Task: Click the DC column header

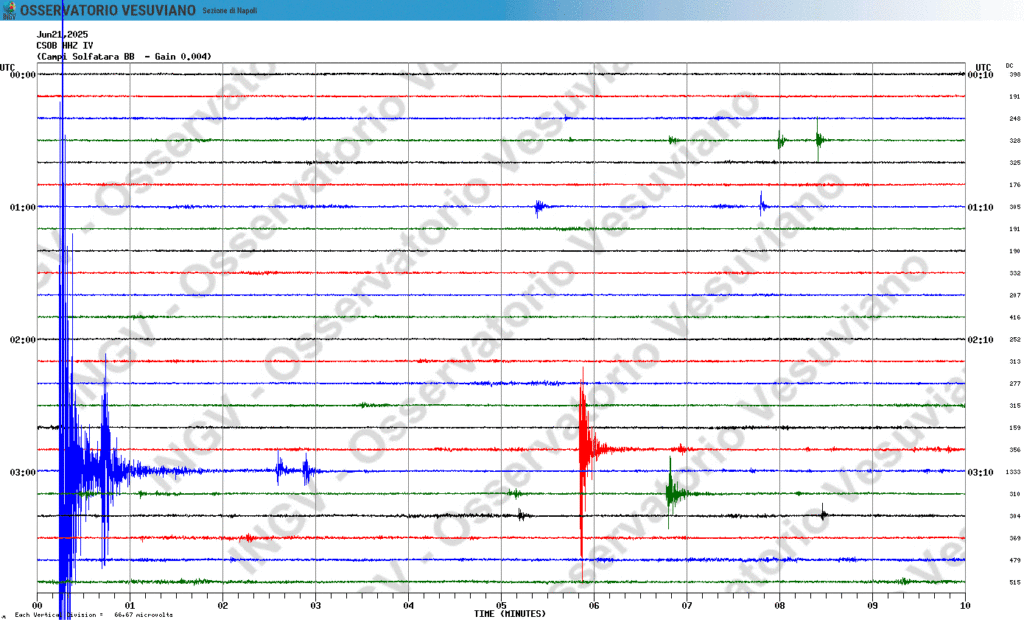Action: (x=1010, y=66)
